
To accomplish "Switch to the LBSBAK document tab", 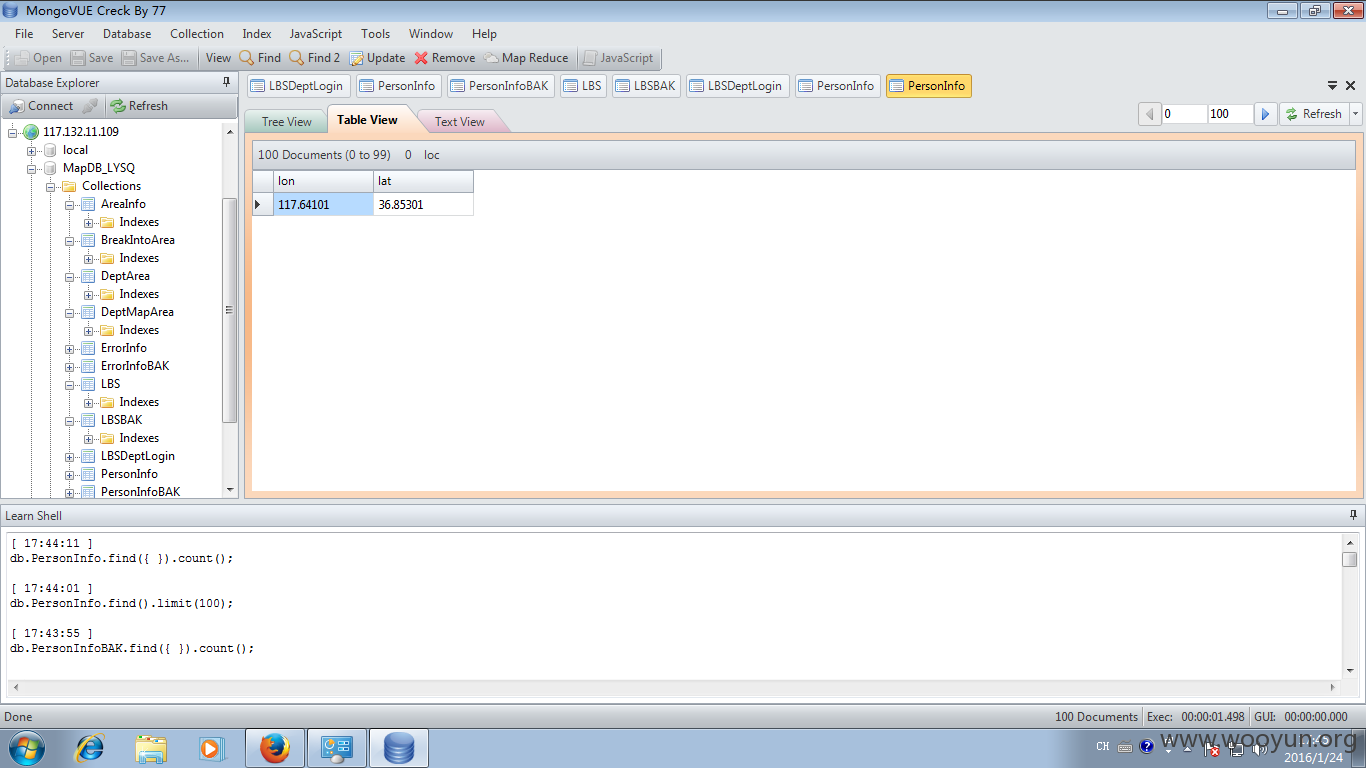I will pos(646,86).
